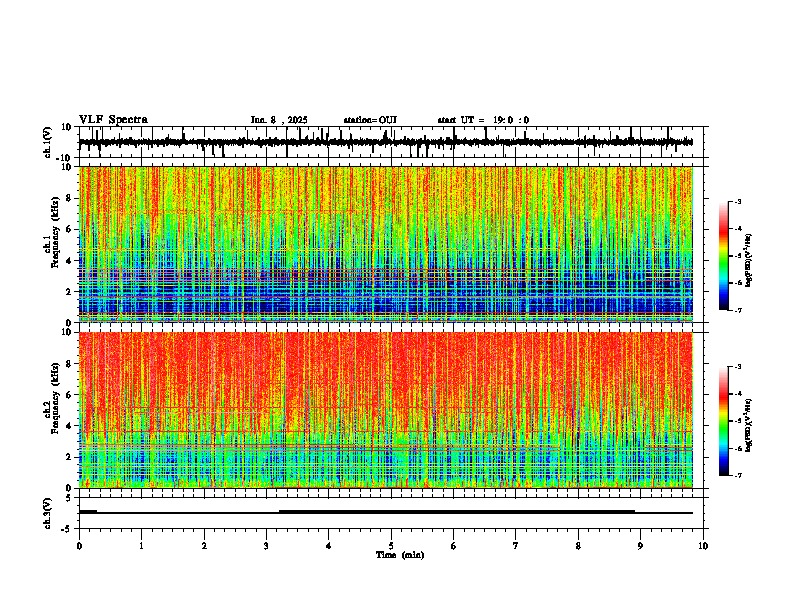Click the "station=OUI" header label
Screen dimensions: 792x612
[x=370, y=120]
